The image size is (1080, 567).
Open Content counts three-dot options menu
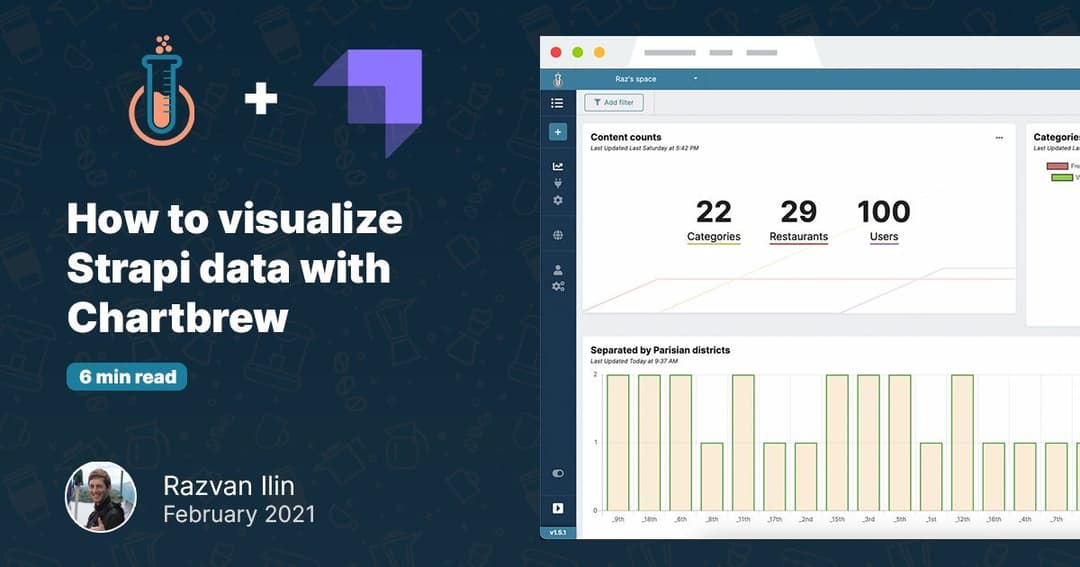click(999, 138)
